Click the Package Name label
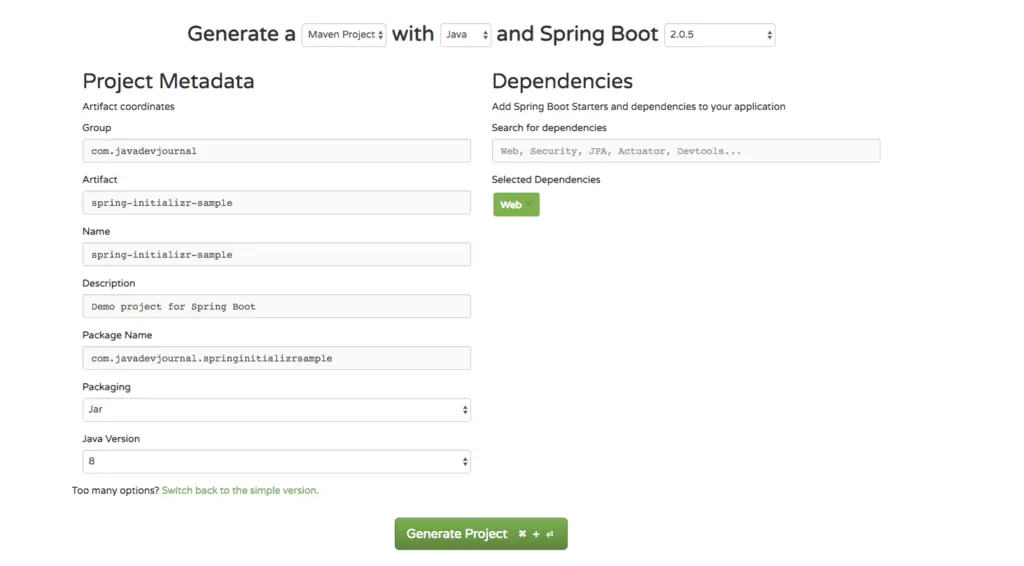The height and width of the screenshot is (566, 1024). click(x=117, y=335)
